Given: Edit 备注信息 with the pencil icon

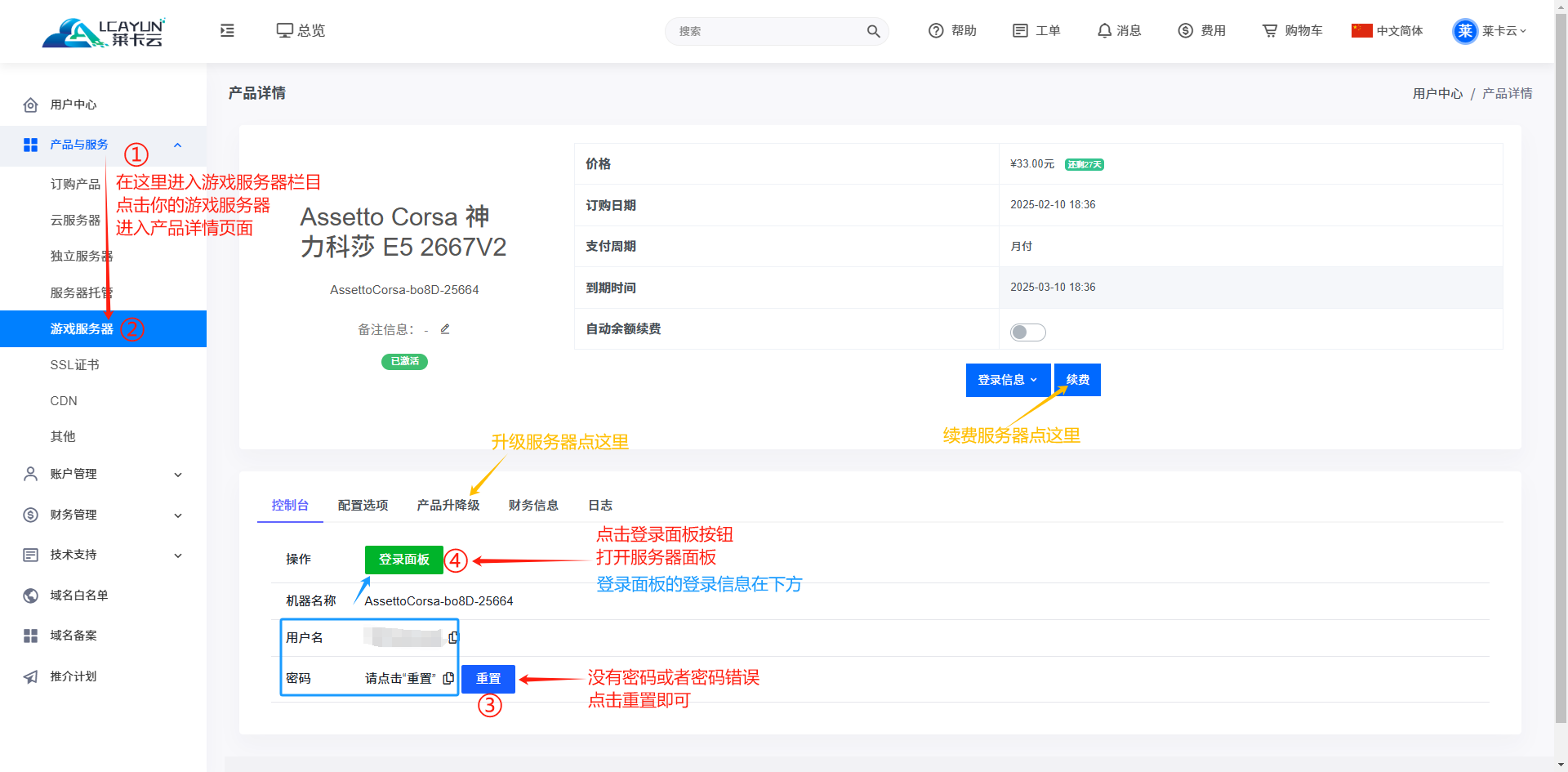Looking at the screenshot, I should click(x=445, y=329).
